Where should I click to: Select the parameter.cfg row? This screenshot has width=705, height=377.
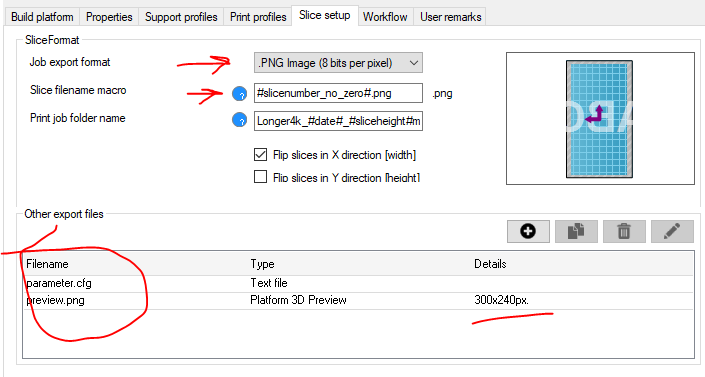pos(358,283)
